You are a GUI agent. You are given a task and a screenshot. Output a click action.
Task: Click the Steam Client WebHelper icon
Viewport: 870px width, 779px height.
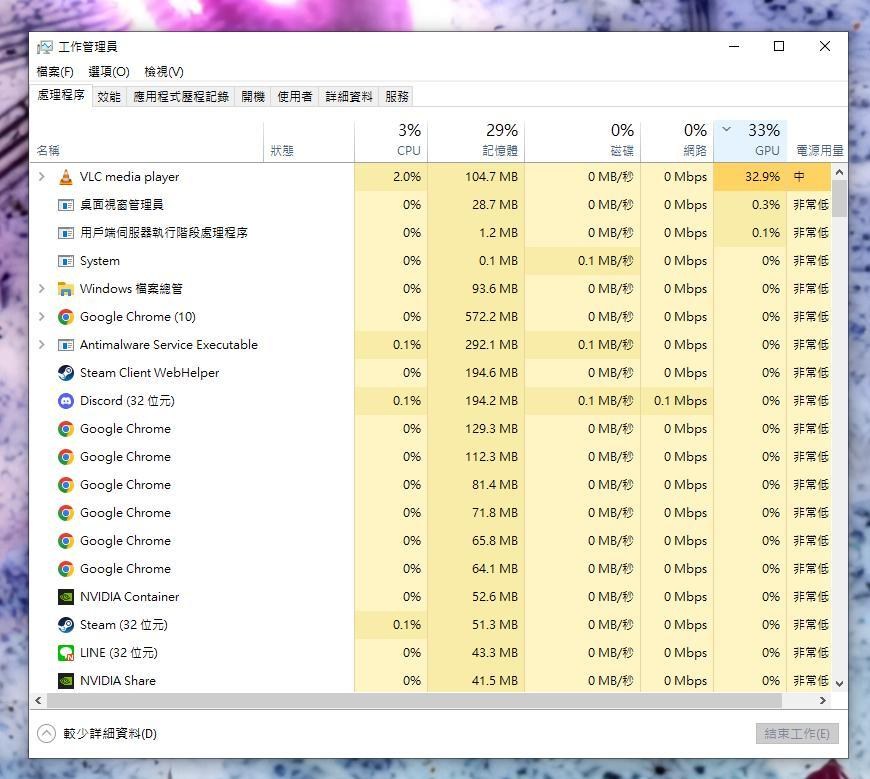[63, 372]
